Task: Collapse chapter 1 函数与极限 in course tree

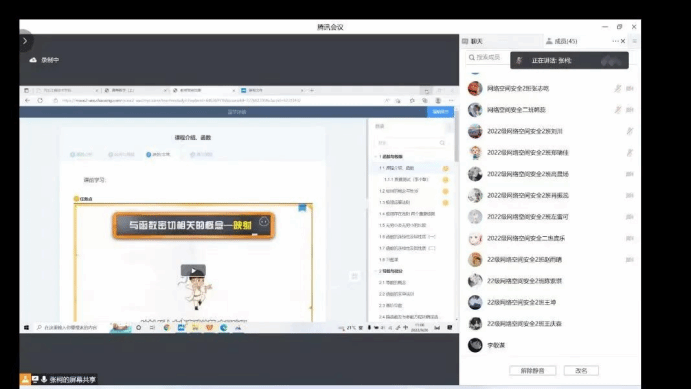Action: (376, 156)
